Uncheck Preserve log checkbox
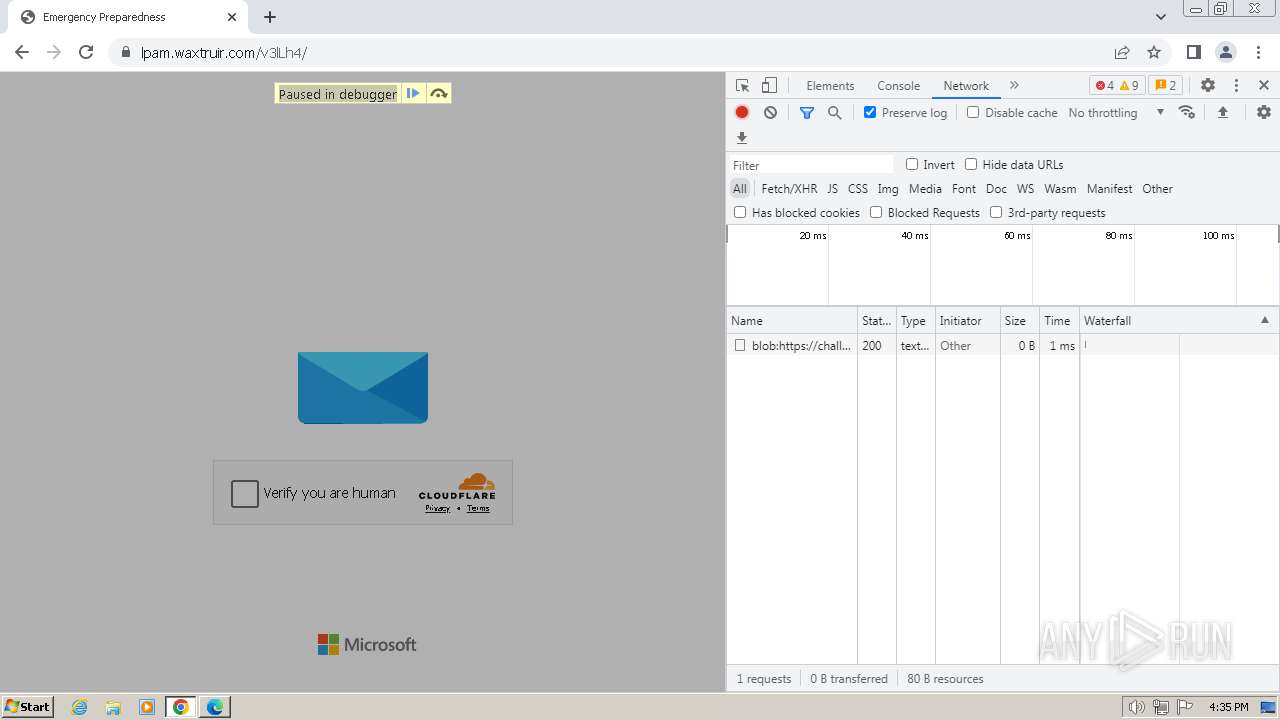 [x=870, y=112]
